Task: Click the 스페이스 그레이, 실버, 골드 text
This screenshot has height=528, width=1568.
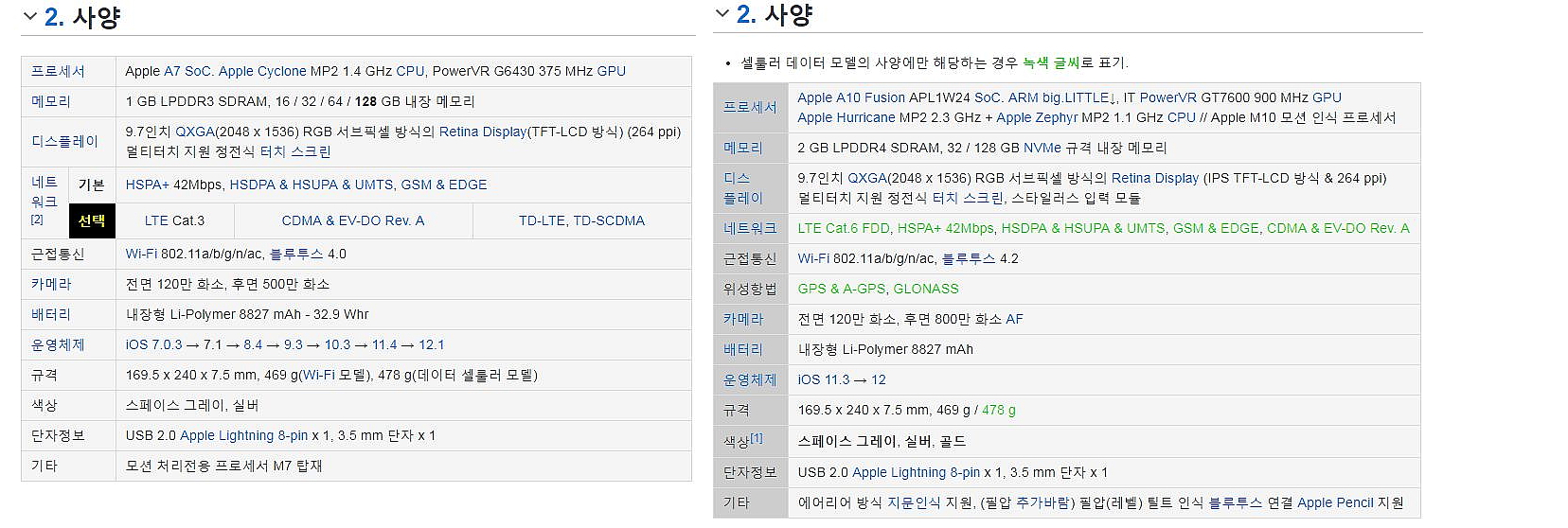Action: [x=882, y=441]
